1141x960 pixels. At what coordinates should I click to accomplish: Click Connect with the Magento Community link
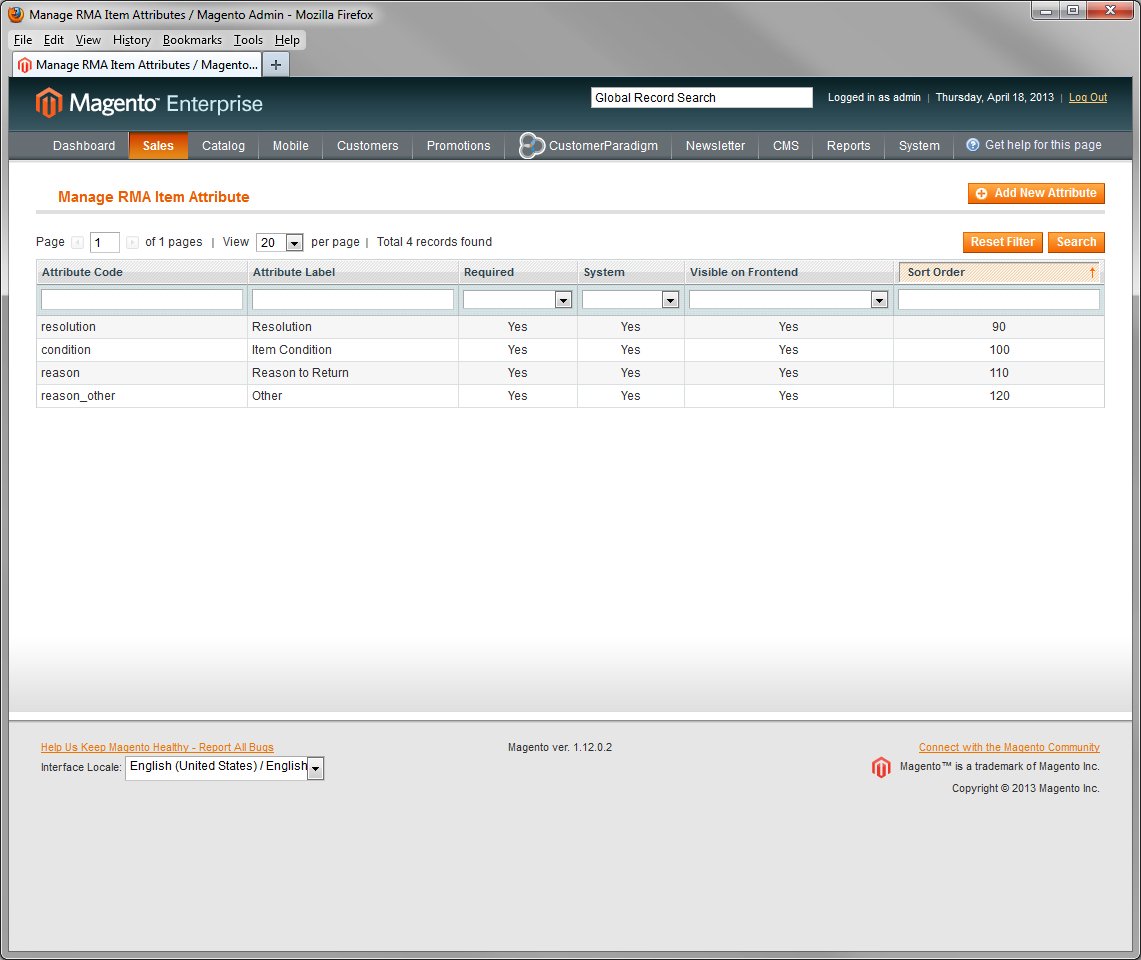pyautogui.click(x=1009, y=747)
